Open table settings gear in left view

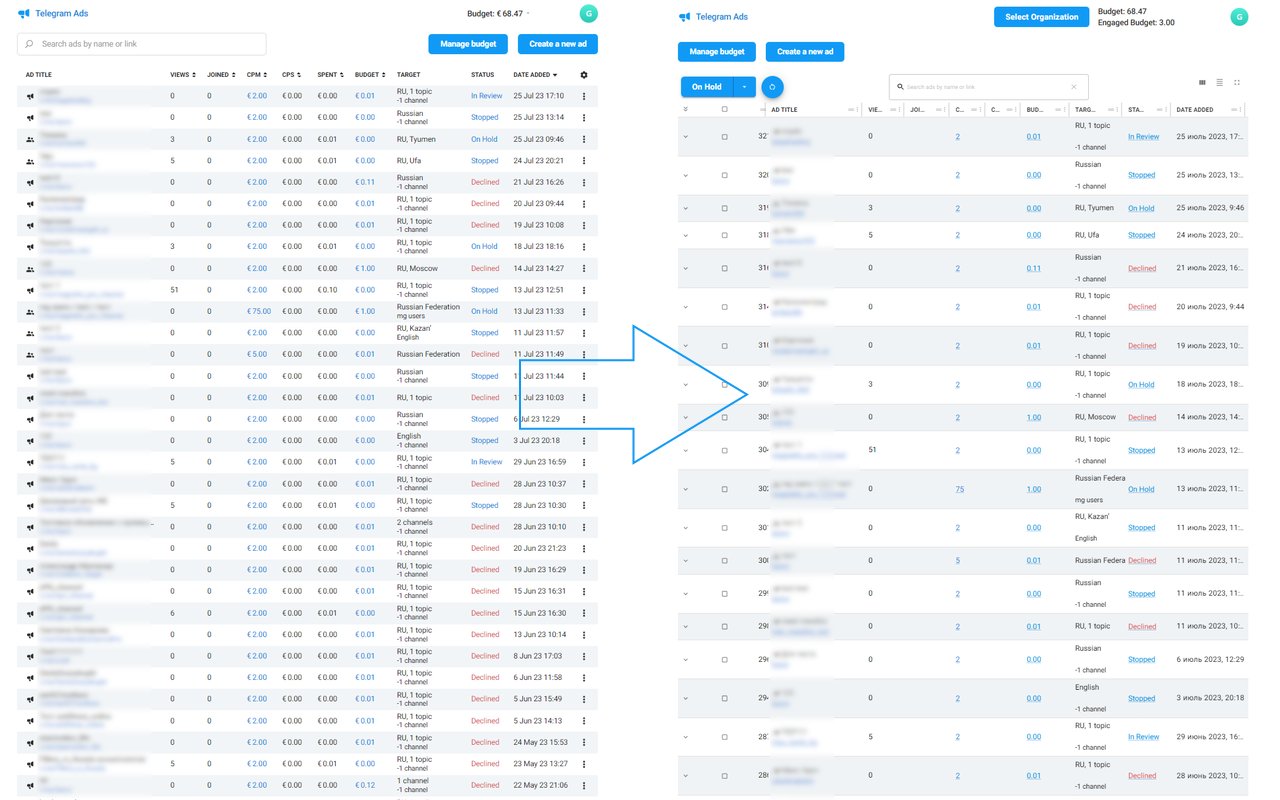point(584,75)
